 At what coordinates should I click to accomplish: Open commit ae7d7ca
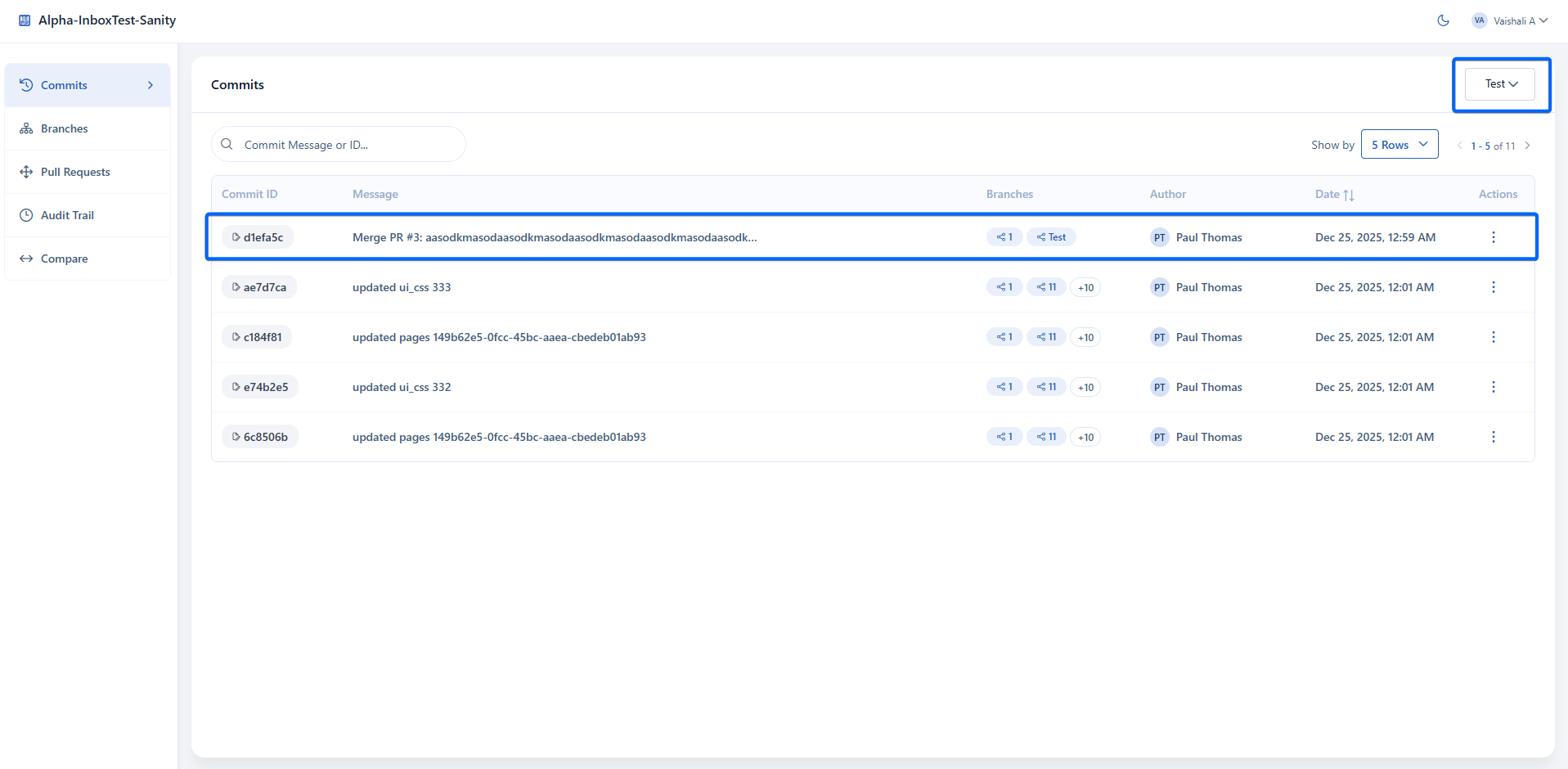259,287
